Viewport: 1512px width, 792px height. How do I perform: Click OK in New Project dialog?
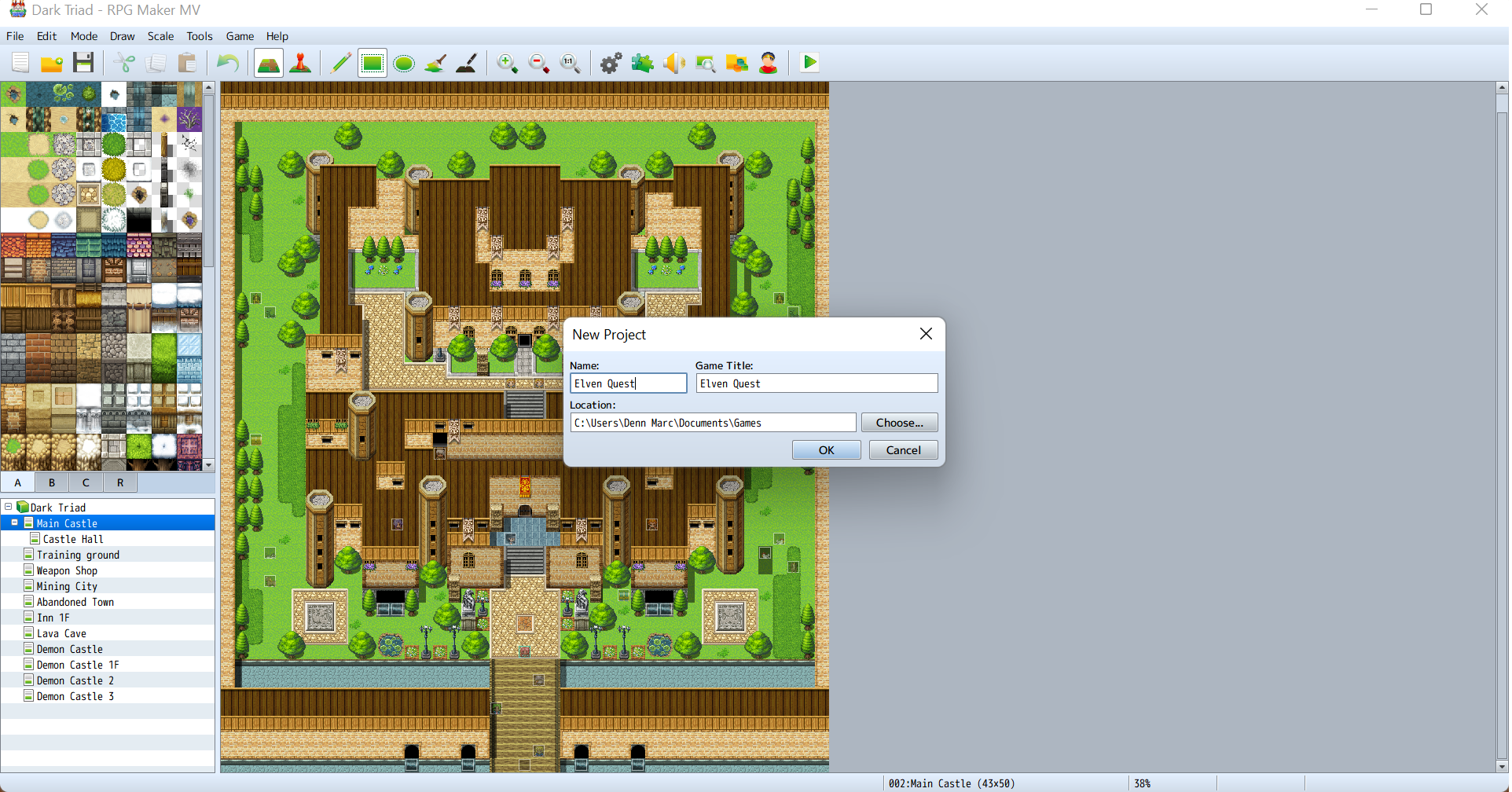click(x=826, y=450)
